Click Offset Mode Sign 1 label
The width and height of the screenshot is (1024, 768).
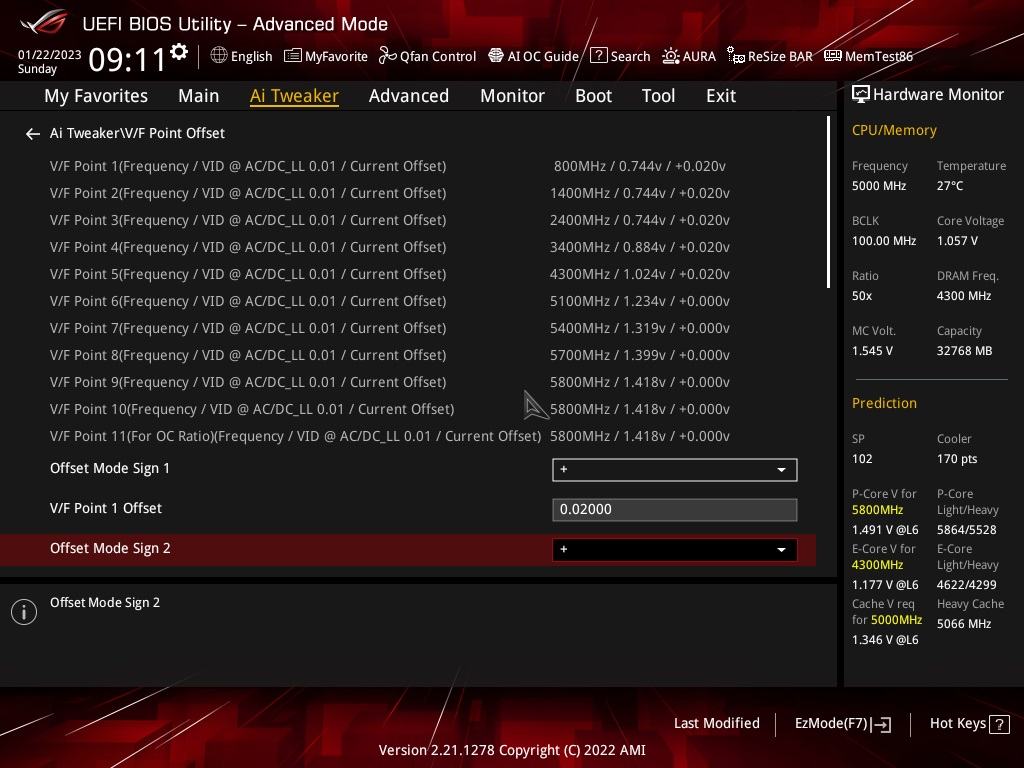click(x=110, y=469)
